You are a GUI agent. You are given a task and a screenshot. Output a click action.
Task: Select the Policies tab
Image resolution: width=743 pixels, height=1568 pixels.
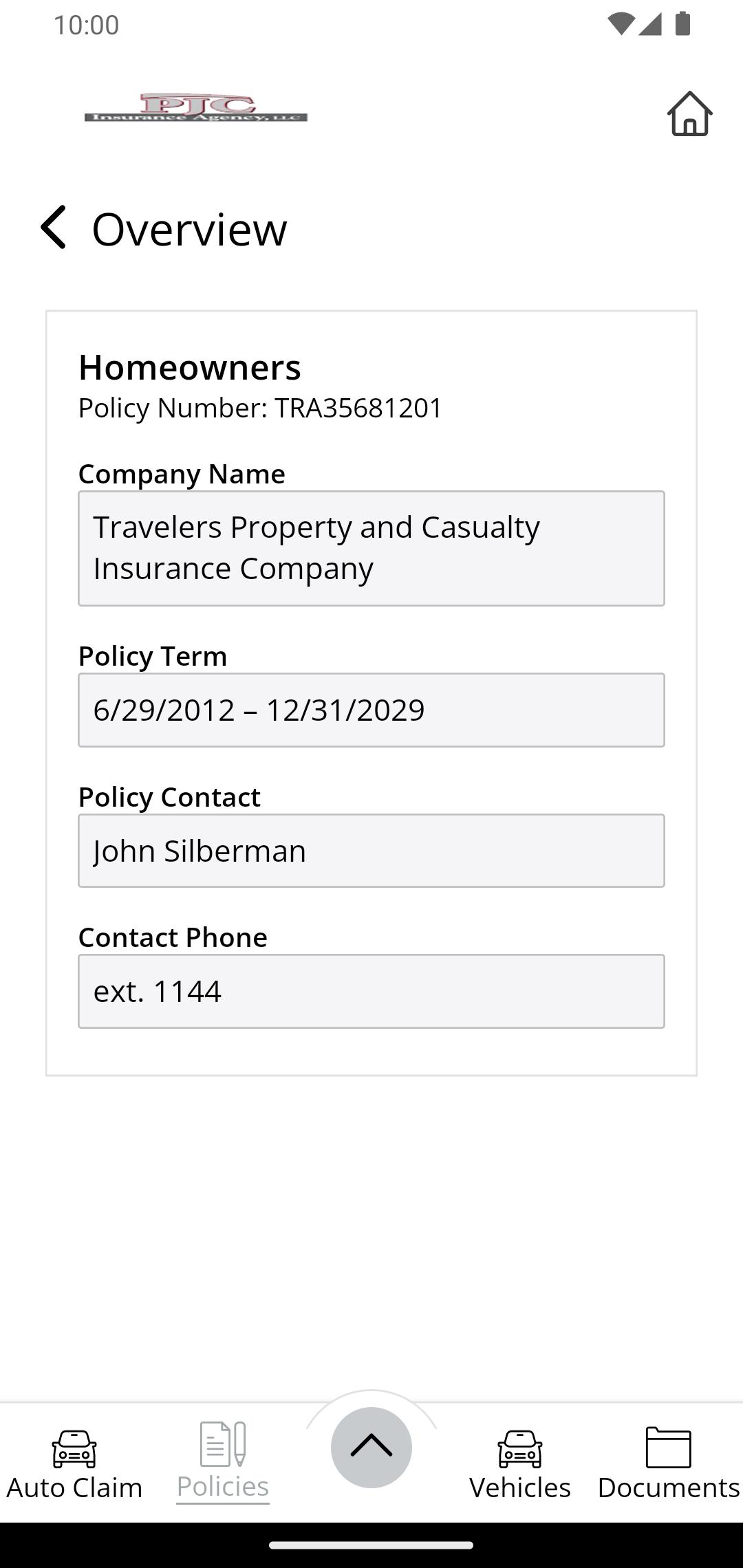pos(223,1462)
